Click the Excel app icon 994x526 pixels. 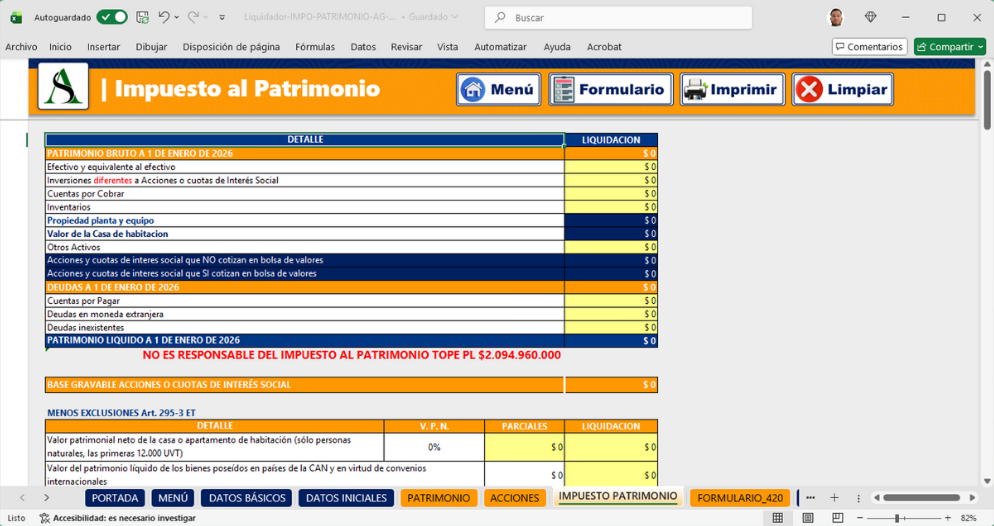coord(16,18)
